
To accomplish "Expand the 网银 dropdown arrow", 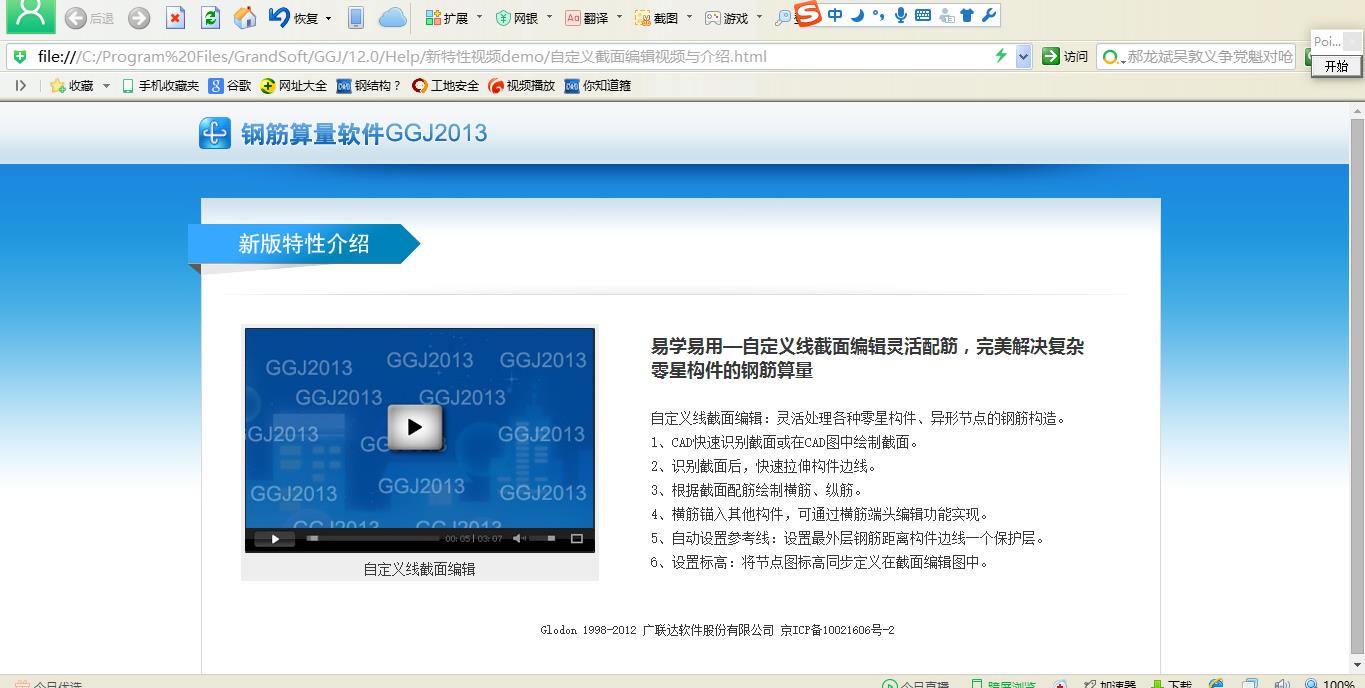I will tap(550, 18).
